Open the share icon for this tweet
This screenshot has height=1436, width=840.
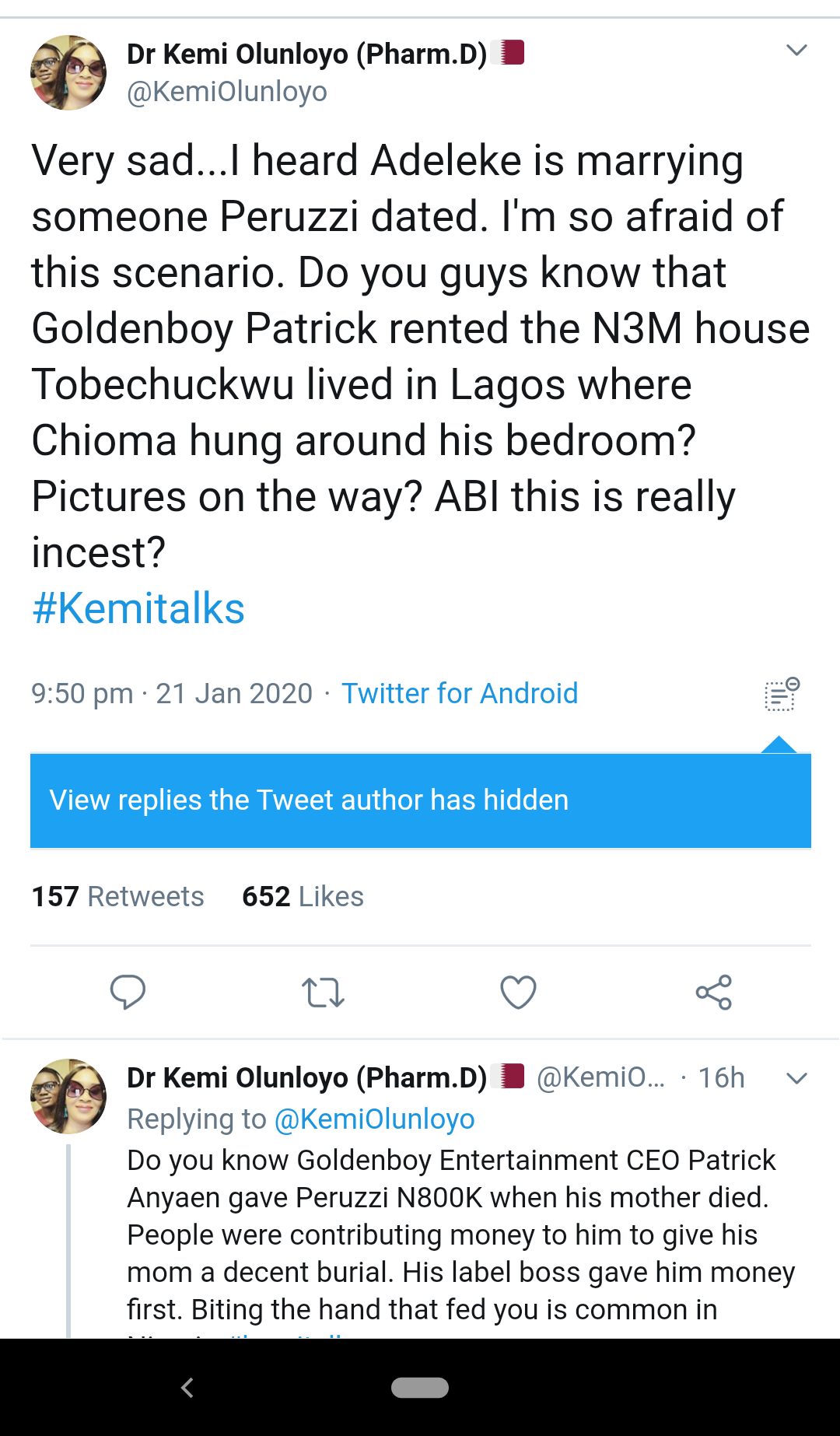(x=713, y=992)
